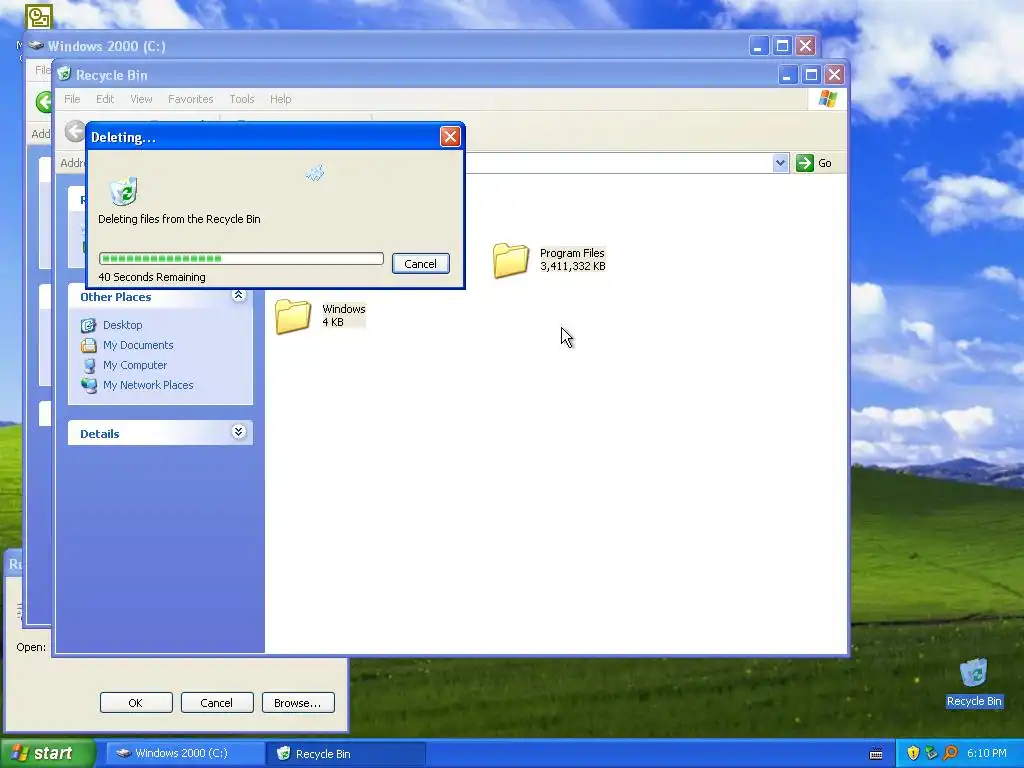Minimize the Recycle Bin window
The height and width of the screenshot is (768, 1024).
[787, 74]
